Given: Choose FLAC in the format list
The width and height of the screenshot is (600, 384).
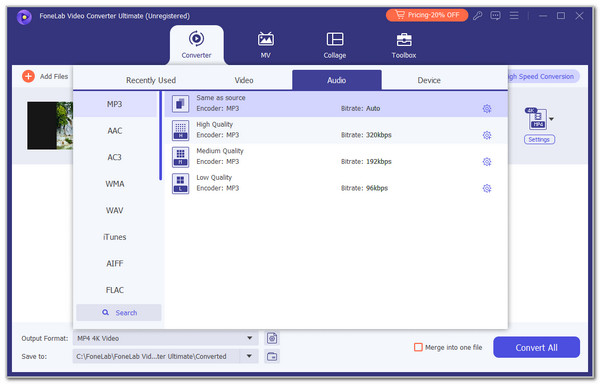Looking at the screenshot, I should 115,290.
